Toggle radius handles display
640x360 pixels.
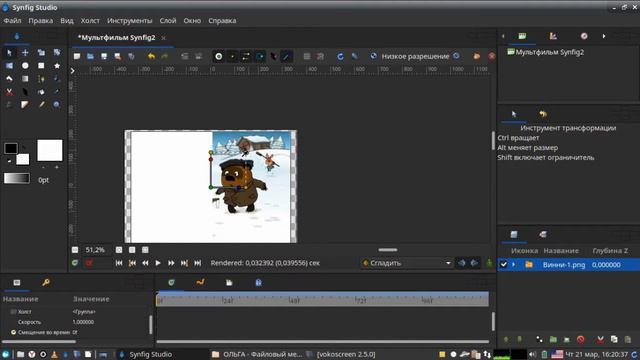260,56
